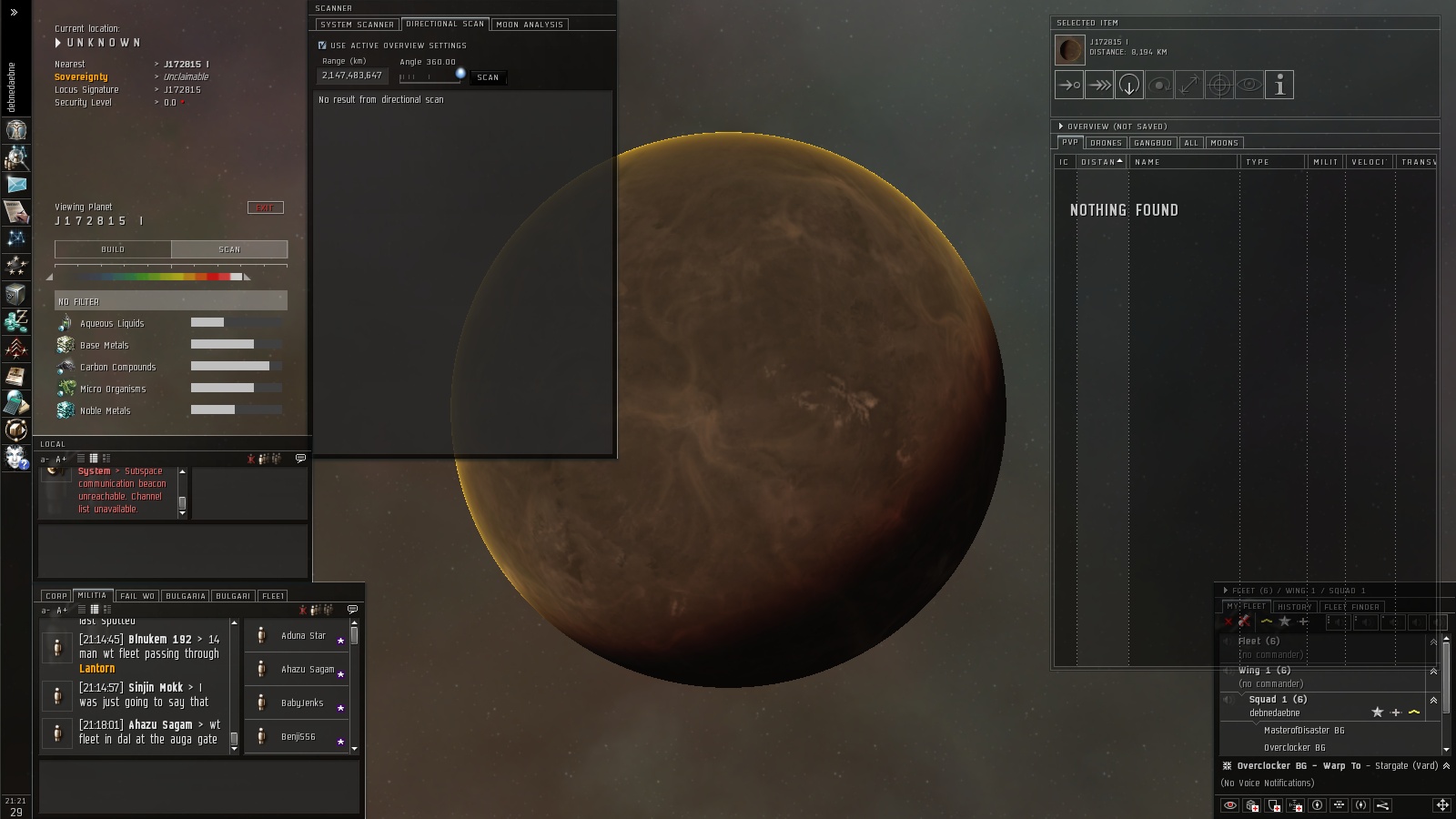Open People & Places from the sidebar
The height and width of the screenshot is (819, 1456).
click(x=16, y=157)
